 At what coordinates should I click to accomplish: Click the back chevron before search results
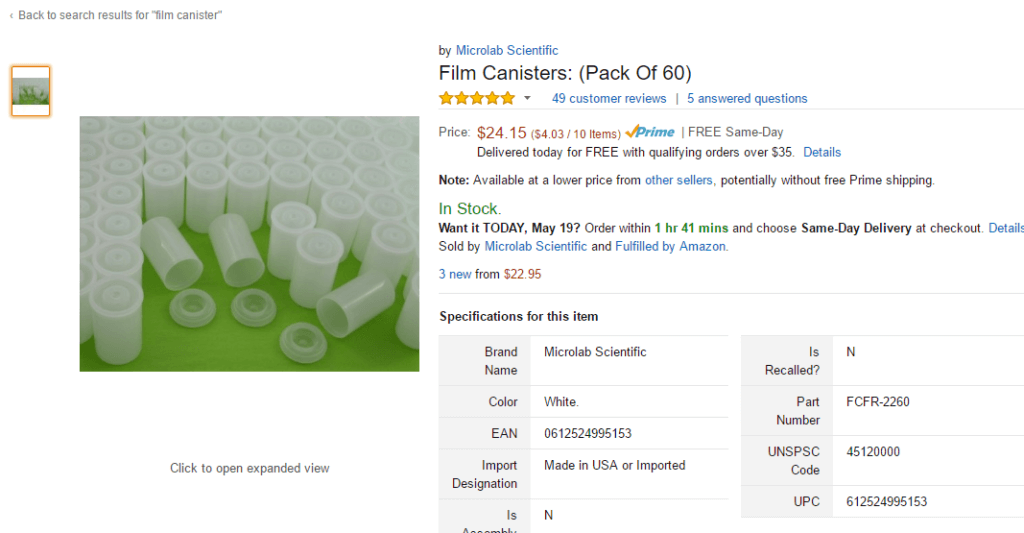[x=11, y=15]
